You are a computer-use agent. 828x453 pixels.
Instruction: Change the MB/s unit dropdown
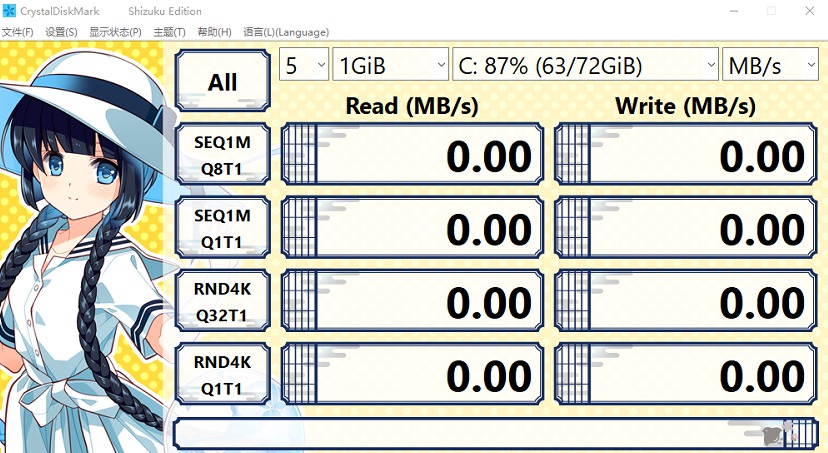pyautogui.click(x=770, y=64)
